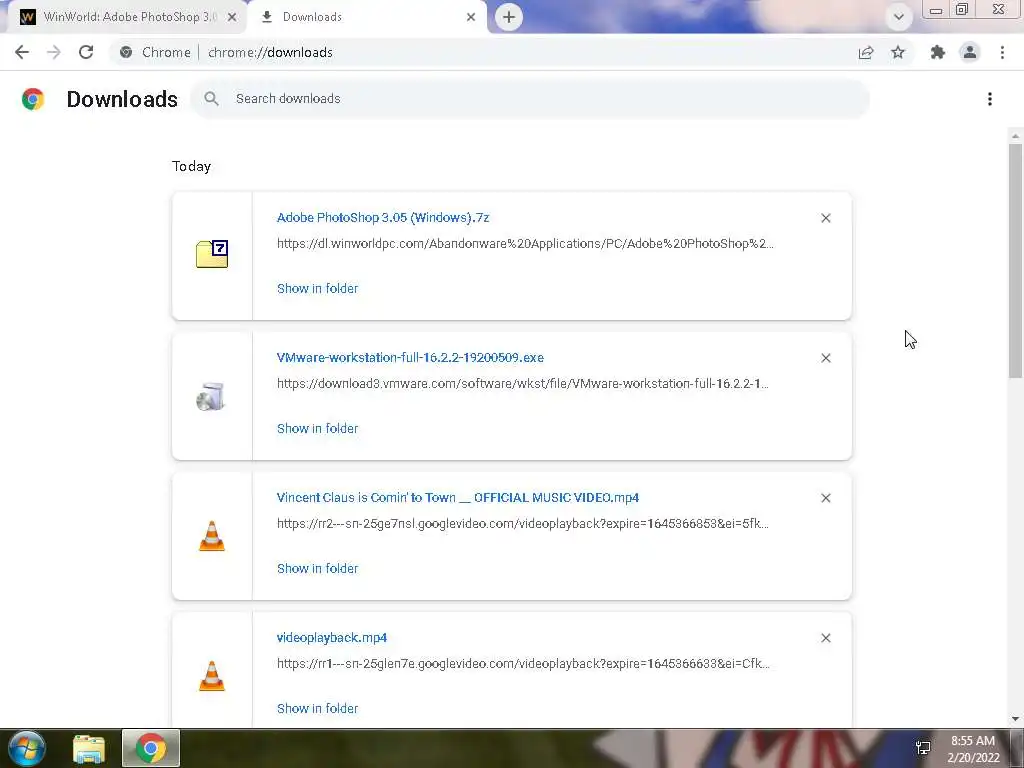Show videoplayback.mp4 in folder
Viewport: 1024px width, 768px height.
click(x=317, y=709)
